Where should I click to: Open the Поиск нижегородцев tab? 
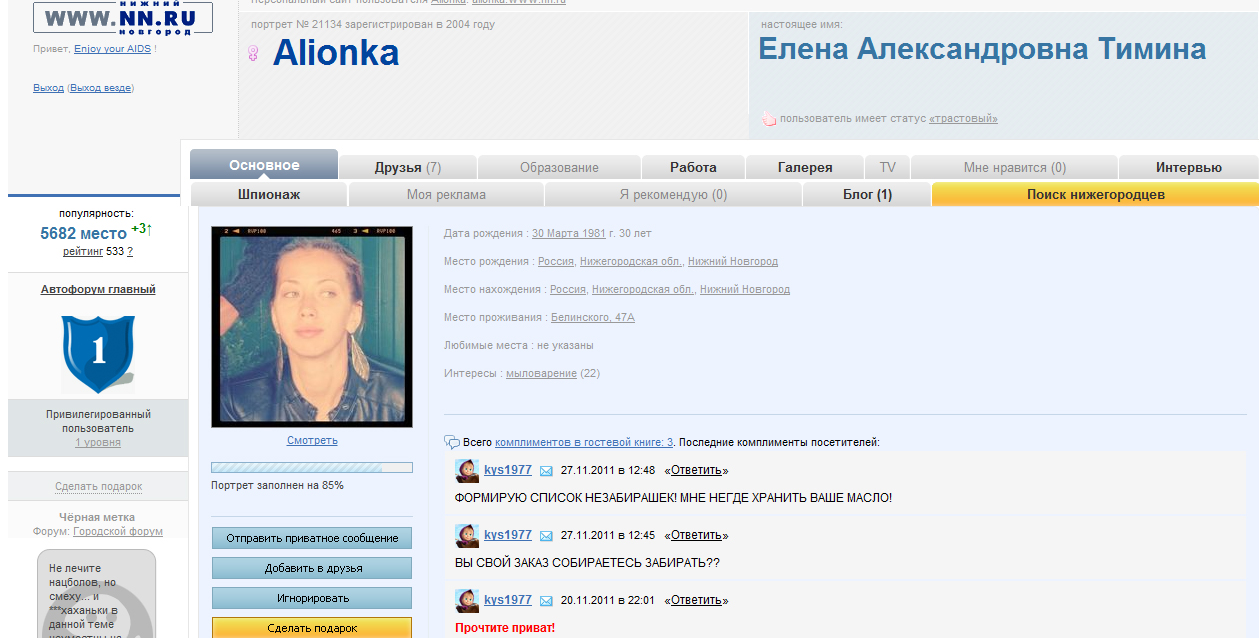coord(1095,194)
